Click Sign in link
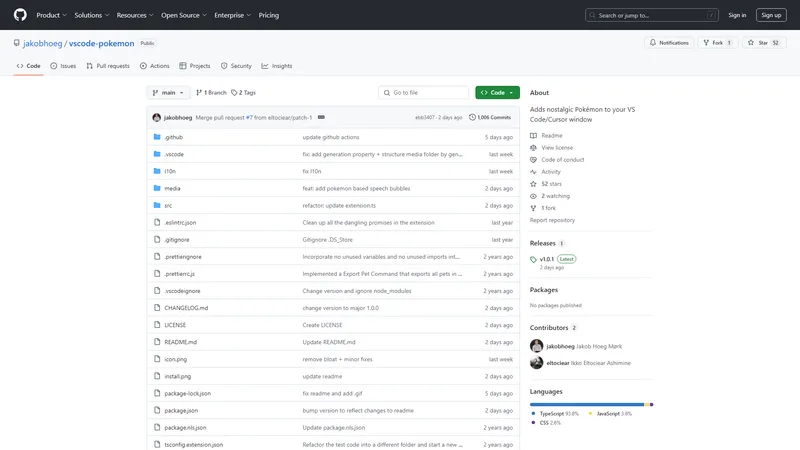800x450 pixels. 737,15
